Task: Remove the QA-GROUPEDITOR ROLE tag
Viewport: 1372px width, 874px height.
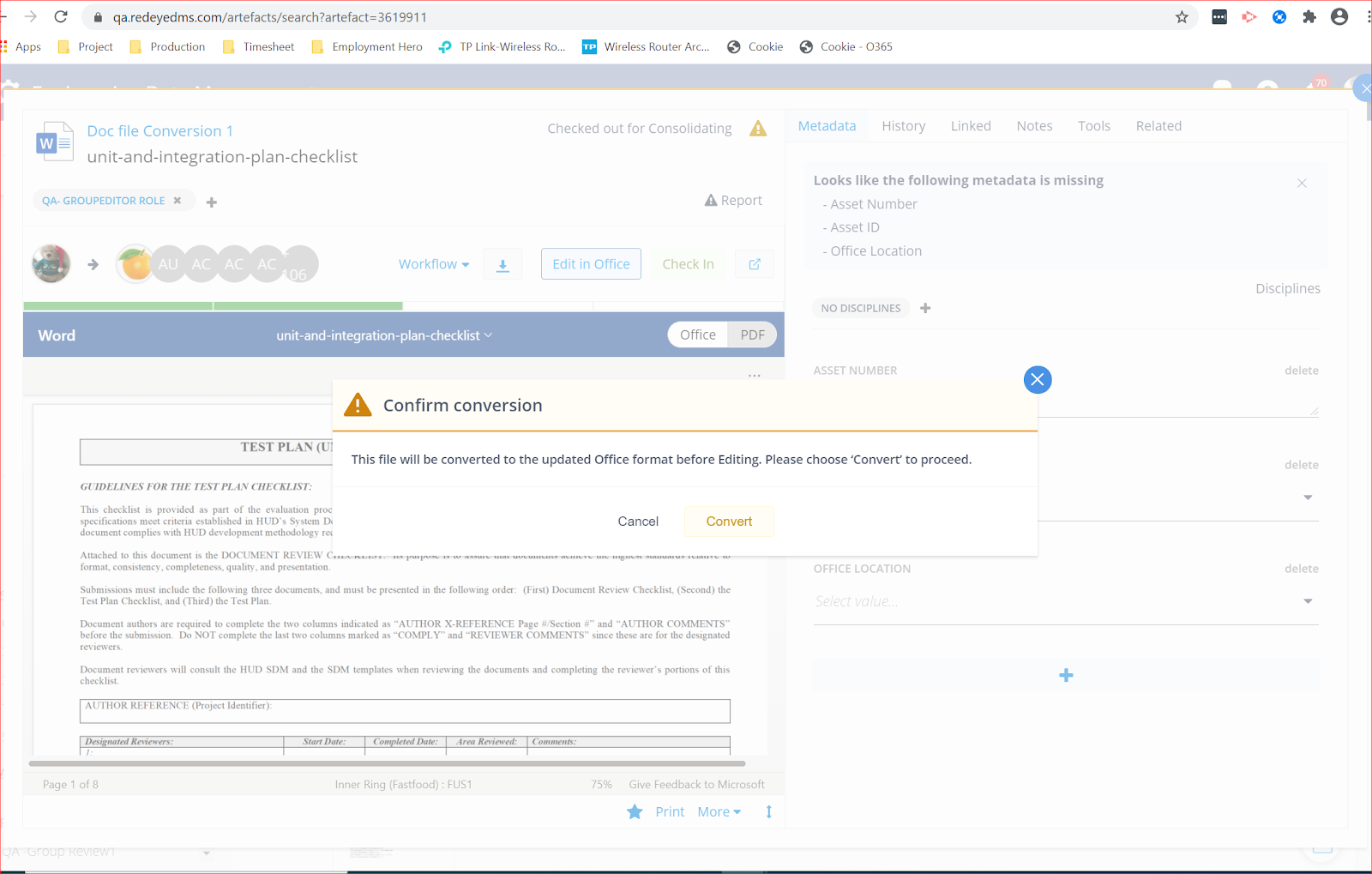Action: click(178, 201)
